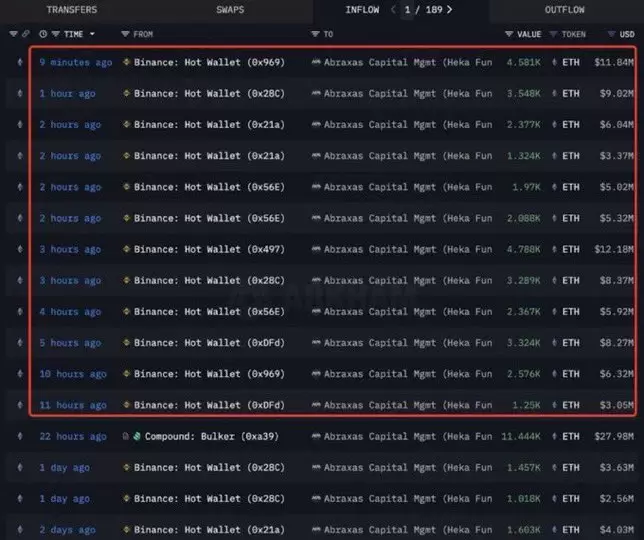Open the '9 minutes ago' transaction link
The width and height of the screenshot is (644, 540).
(76, 62)
